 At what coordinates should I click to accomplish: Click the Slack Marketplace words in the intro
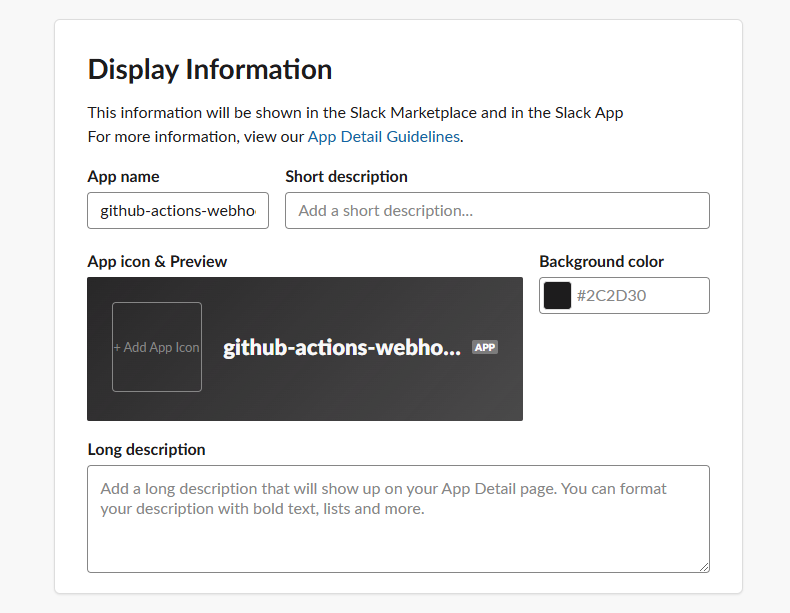click(413, 112)
